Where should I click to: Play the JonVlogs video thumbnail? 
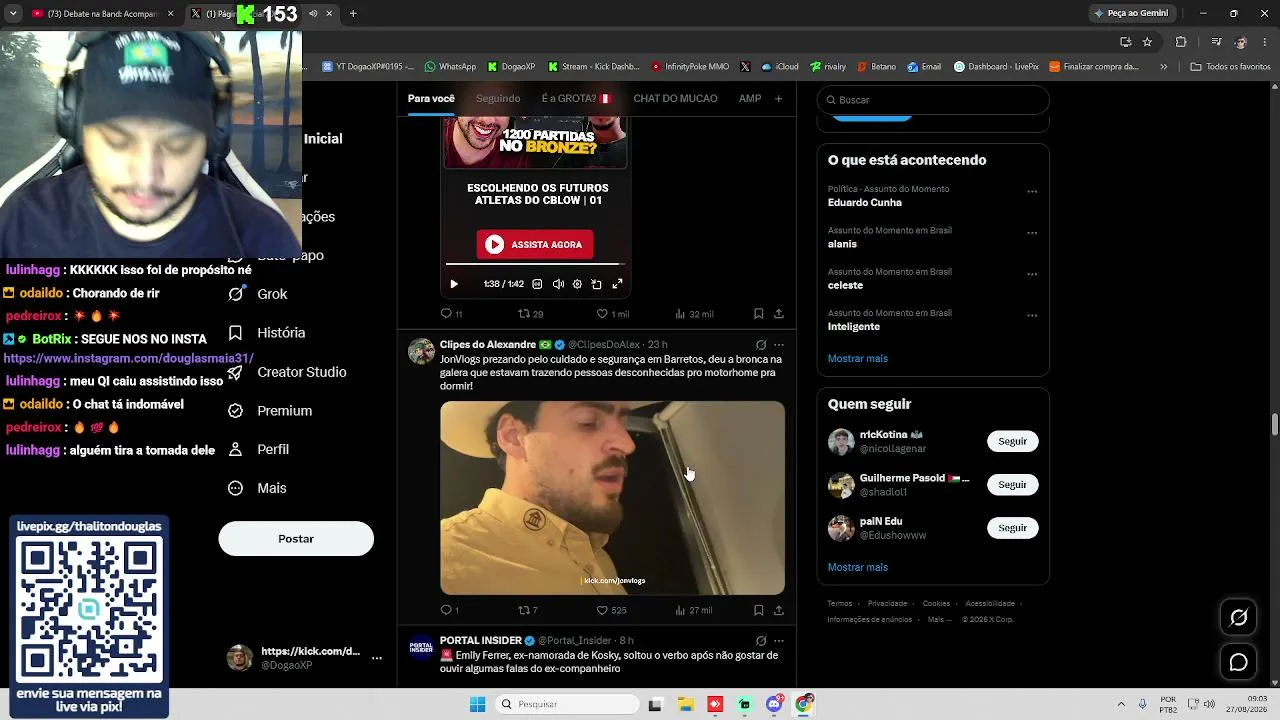point(612,498)
